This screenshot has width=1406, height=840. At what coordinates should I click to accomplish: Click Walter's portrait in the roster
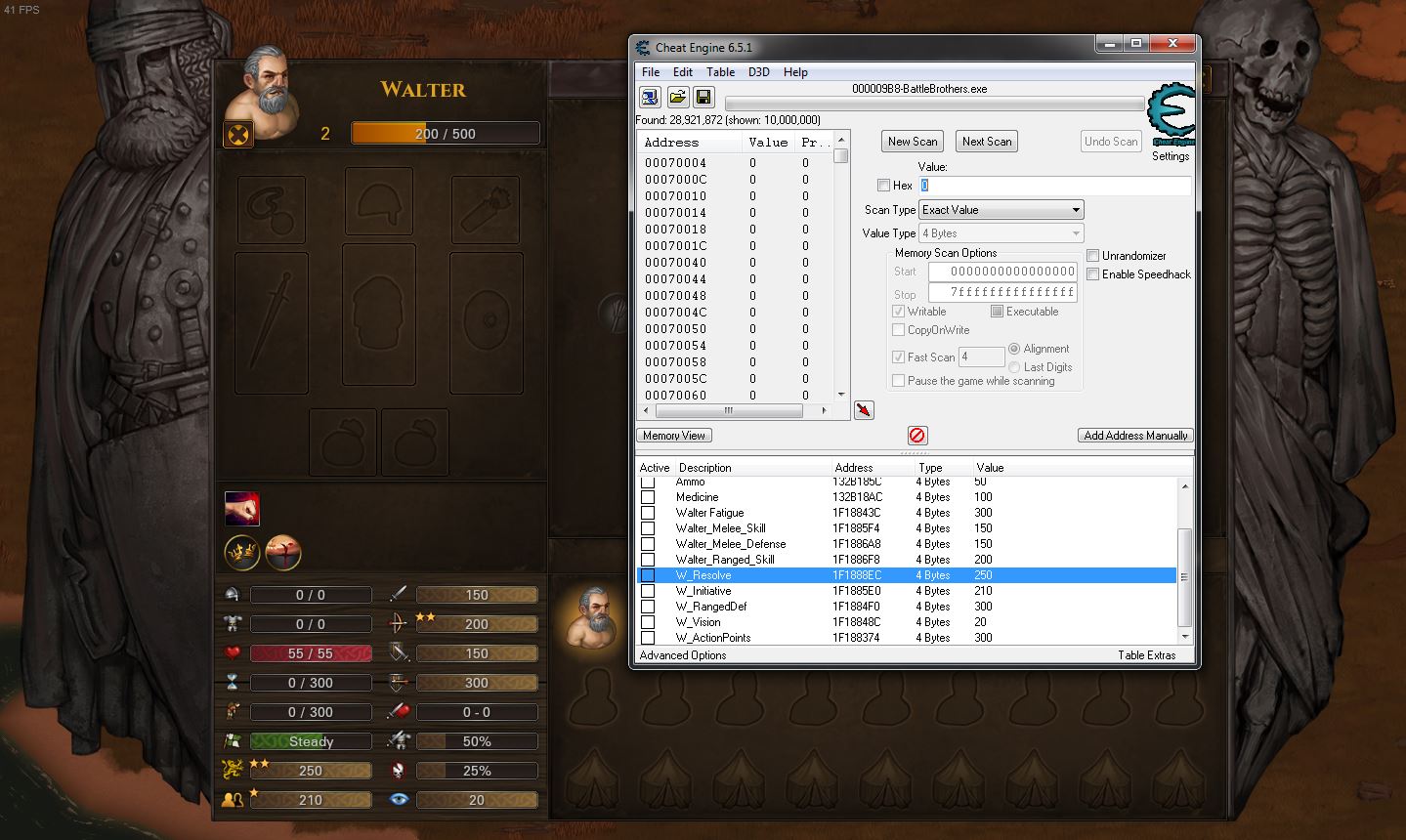click(x=593, y=617)
